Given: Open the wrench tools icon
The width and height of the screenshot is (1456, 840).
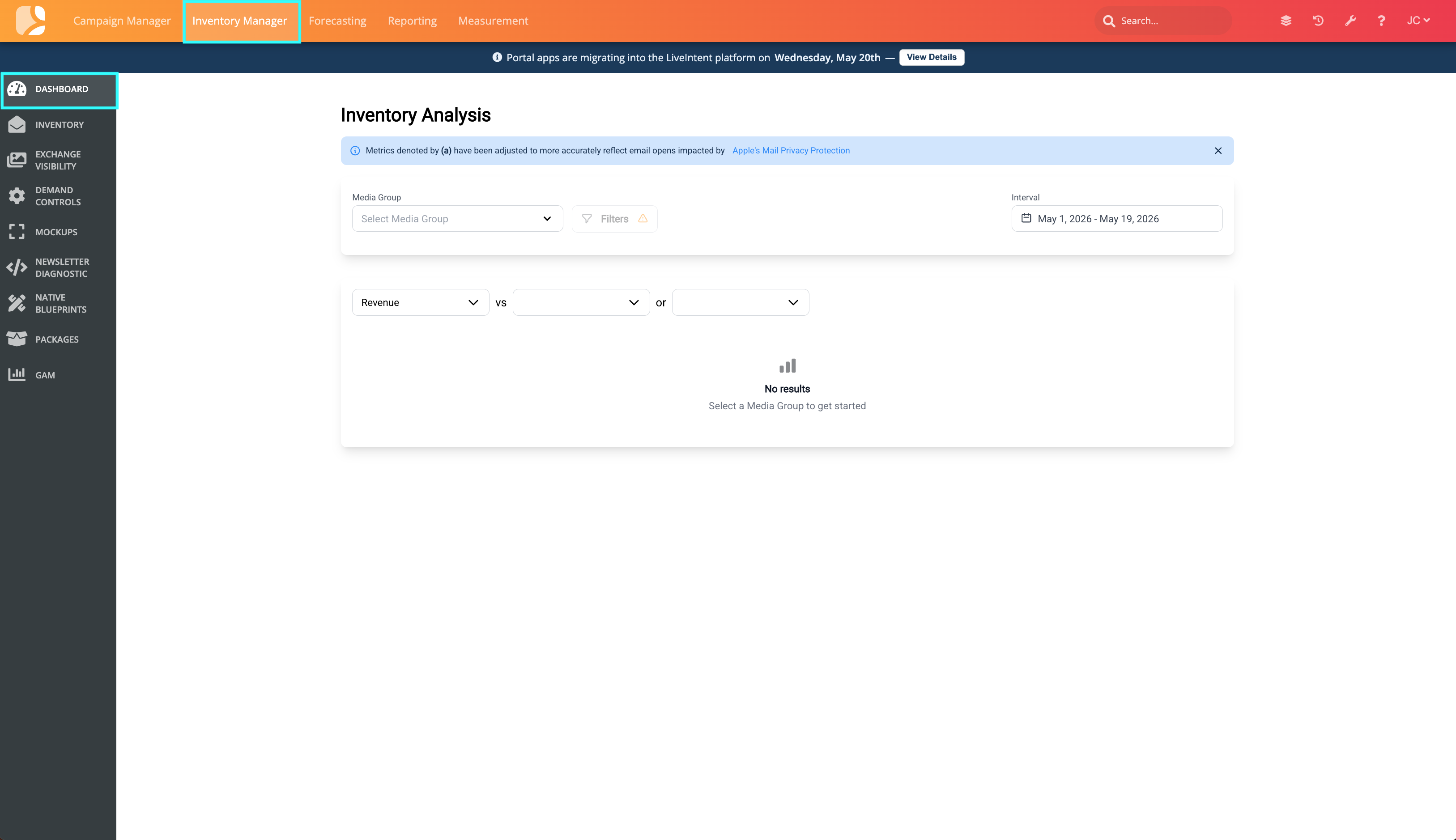Looking at the screenshot, I should pos(1350,21).
